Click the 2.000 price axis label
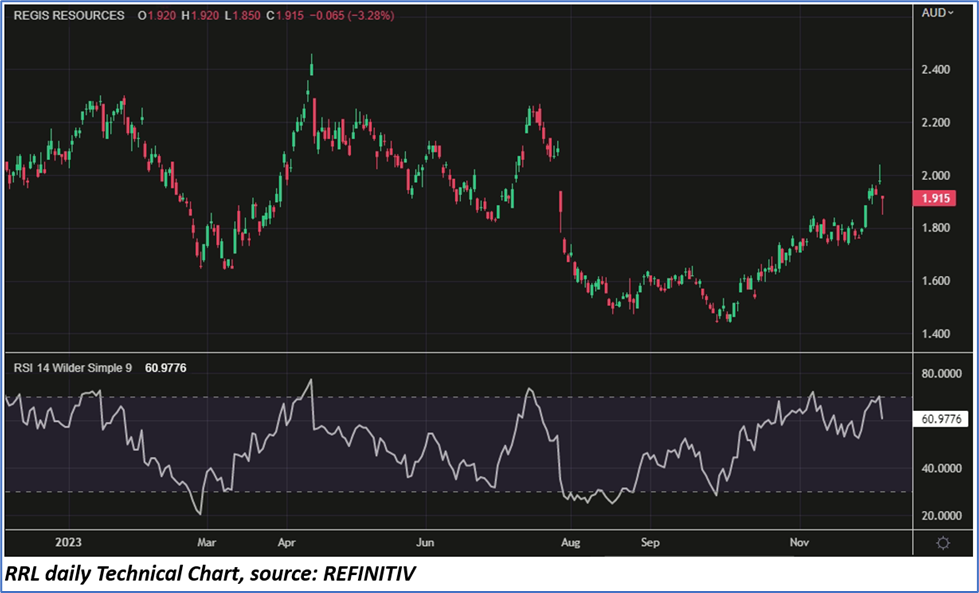 (935, 175)
